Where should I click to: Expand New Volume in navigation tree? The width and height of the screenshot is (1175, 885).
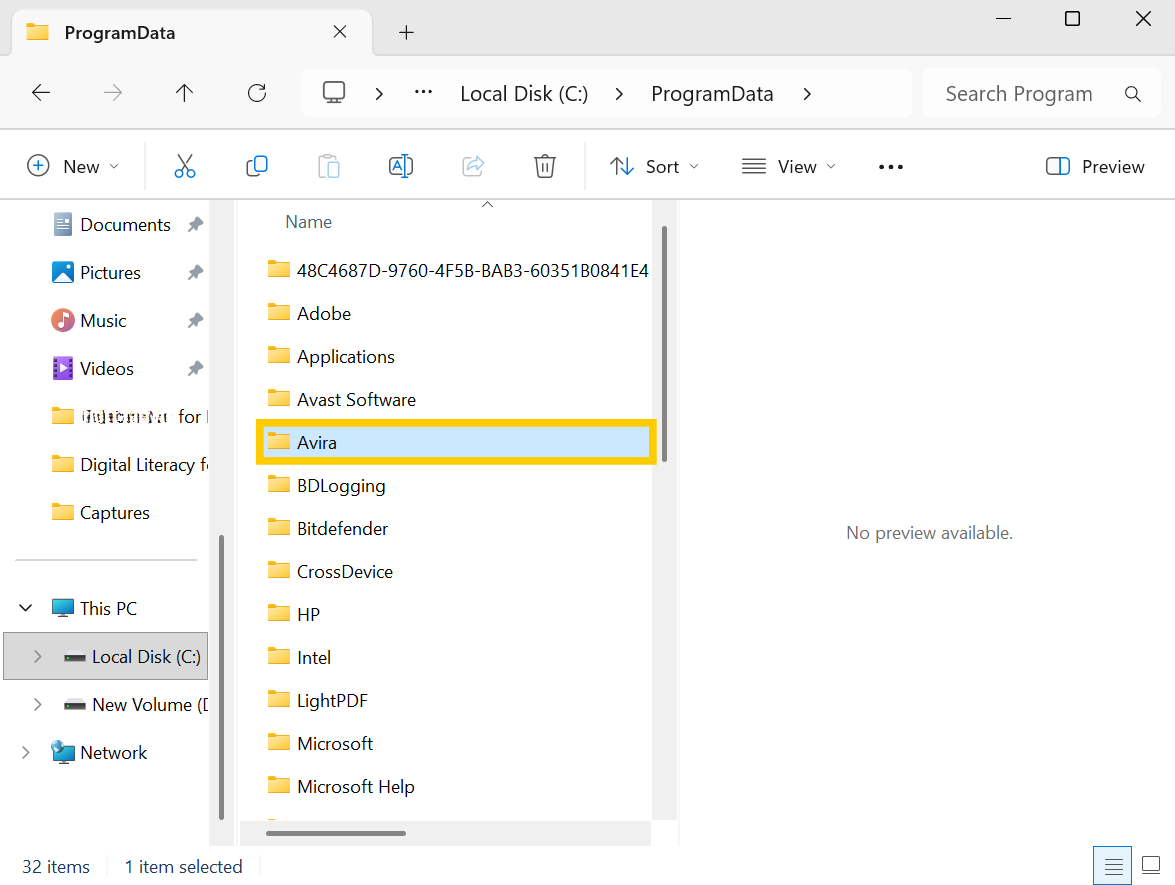click(37, 704)
